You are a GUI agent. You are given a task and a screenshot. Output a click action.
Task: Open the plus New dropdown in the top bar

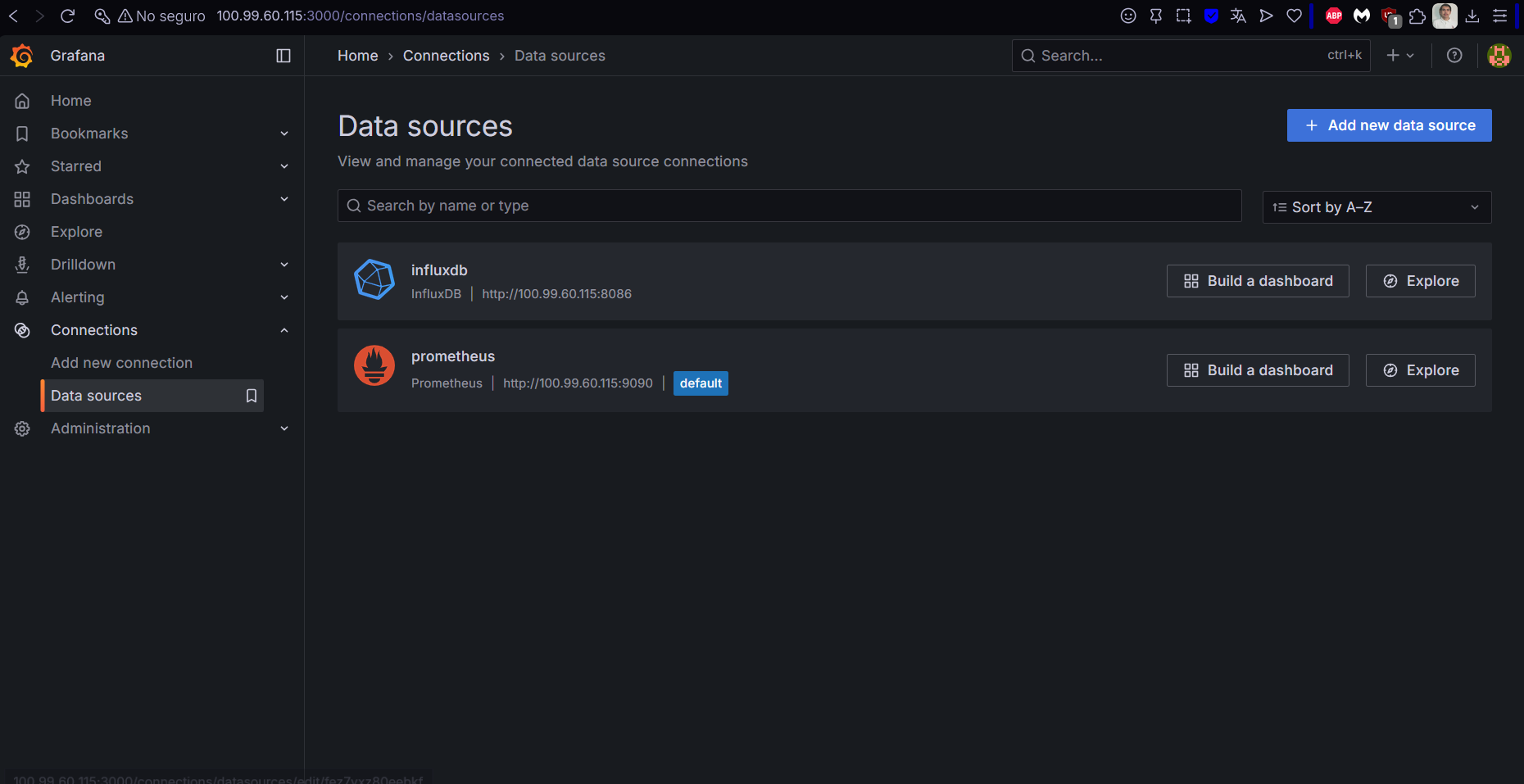click(1400, 56)
